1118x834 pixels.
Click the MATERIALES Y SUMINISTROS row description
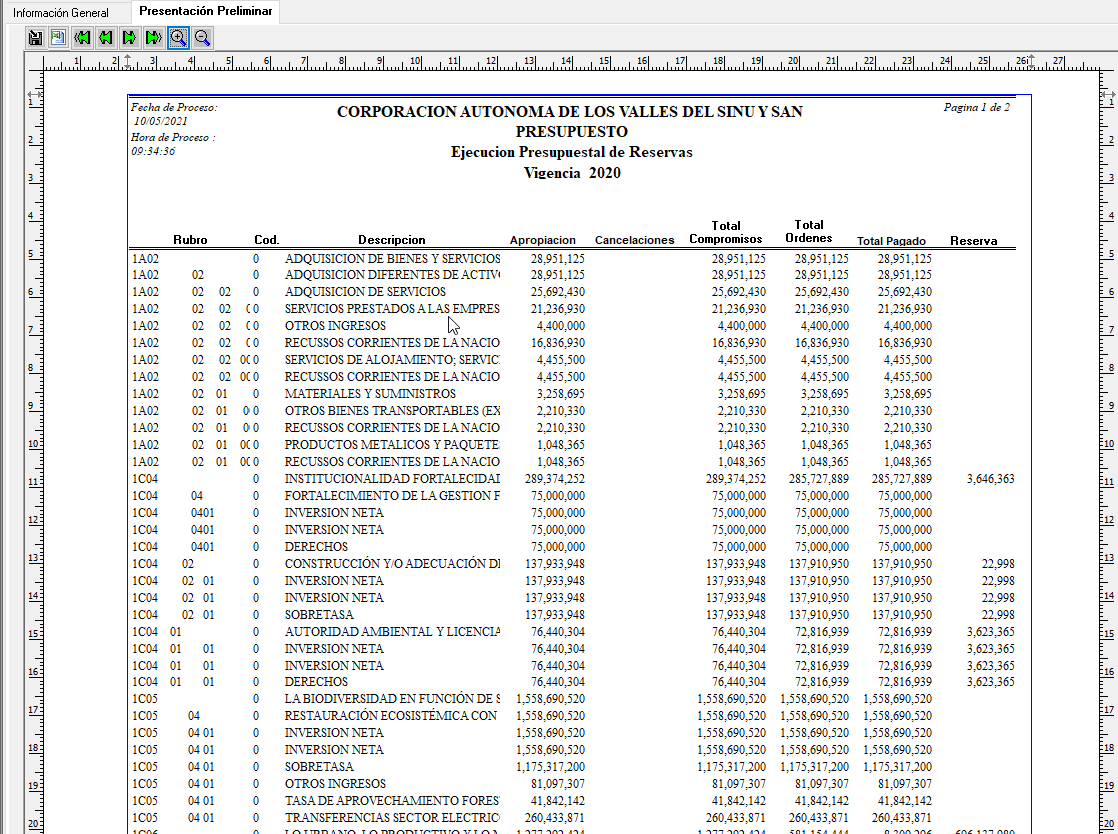369,394
